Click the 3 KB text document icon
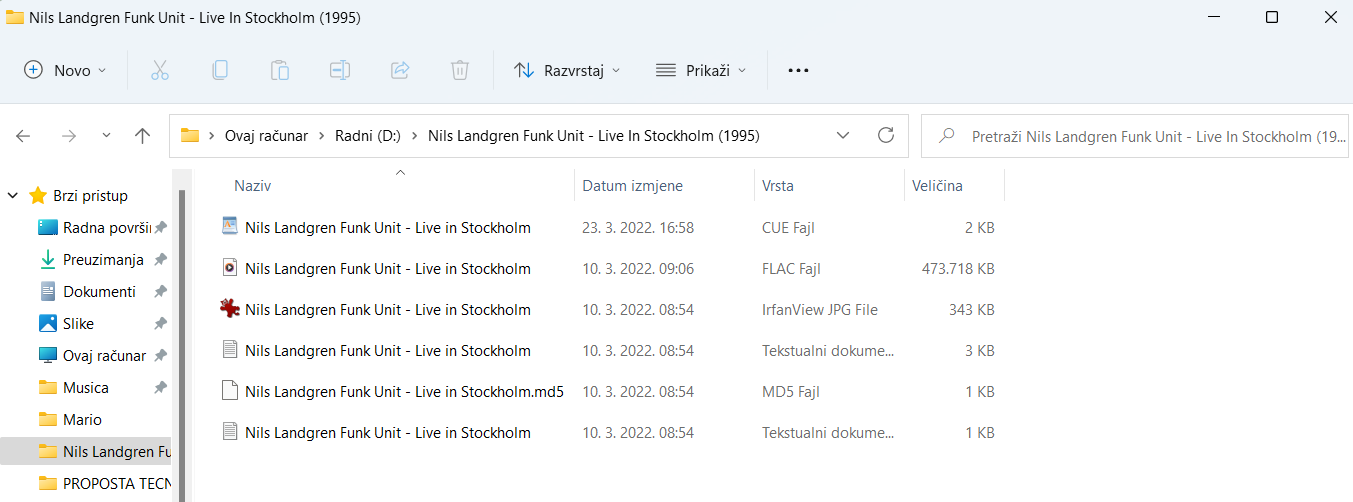The height and width of the screenshot is (502, 1353). pos(230,350)
